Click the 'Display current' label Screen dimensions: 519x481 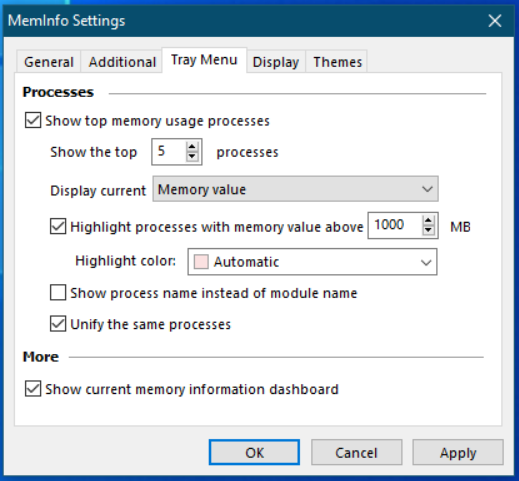pyautogui.click(x=98, y=191)
